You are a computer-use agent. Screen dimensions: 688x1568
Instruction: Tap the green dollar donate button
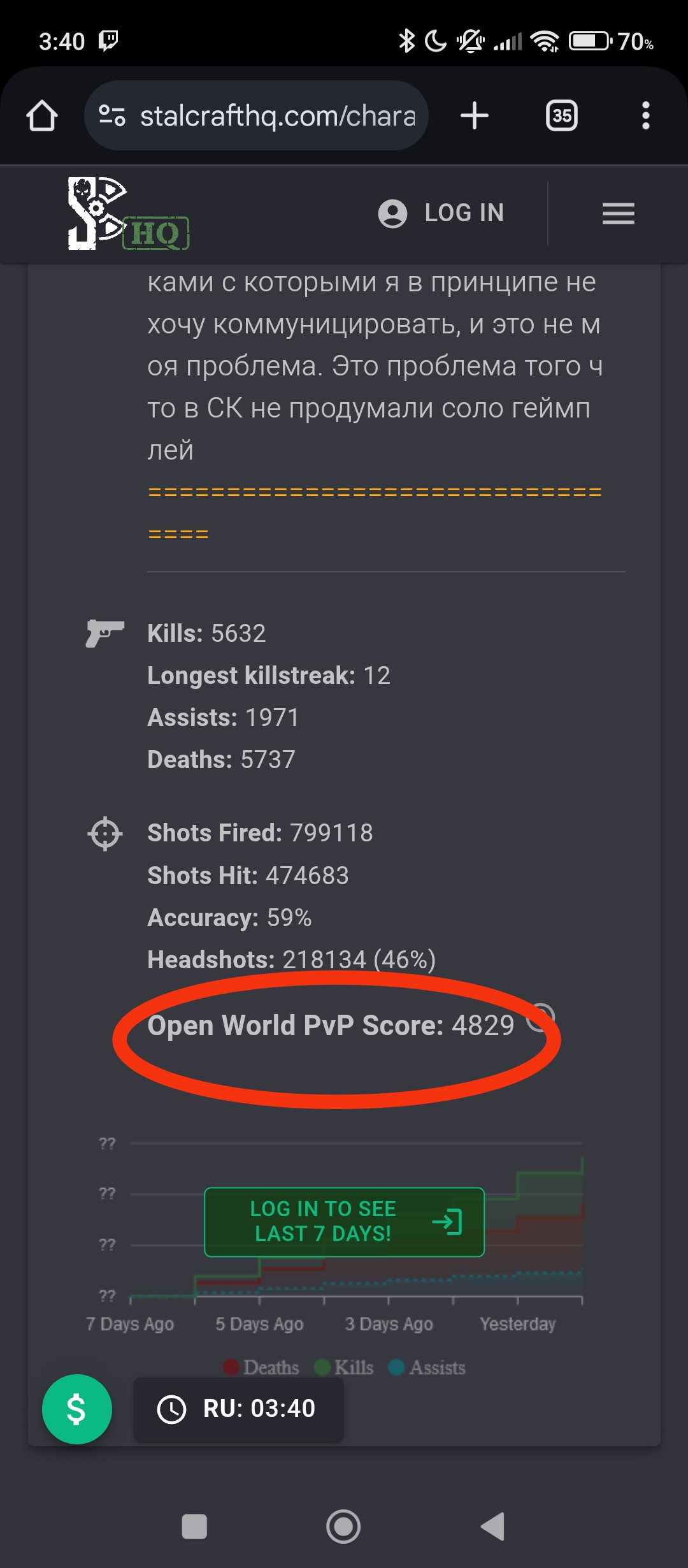pos(76,1409)
